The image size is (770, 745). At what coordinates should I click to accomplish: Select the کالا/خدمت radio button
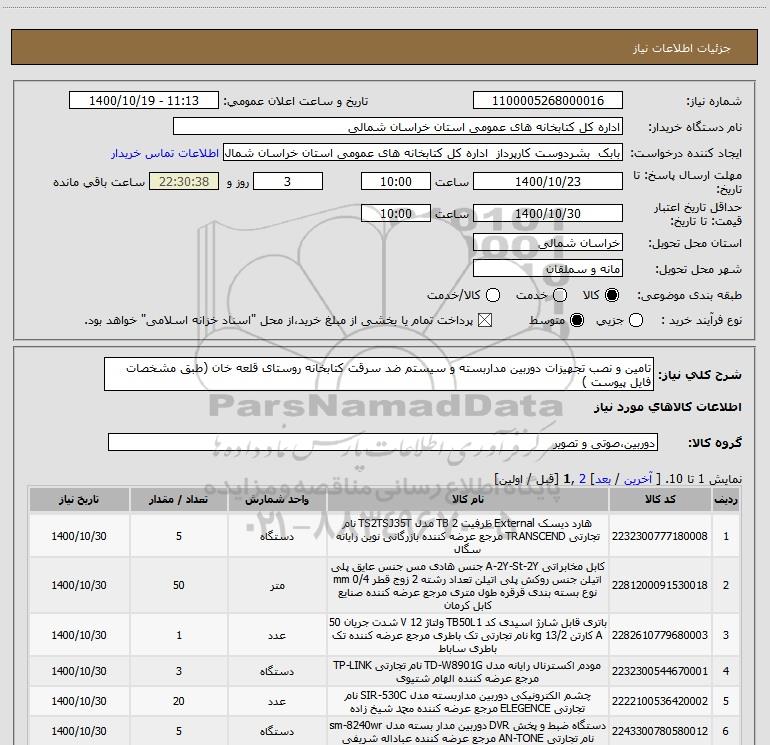pos(493,295)
